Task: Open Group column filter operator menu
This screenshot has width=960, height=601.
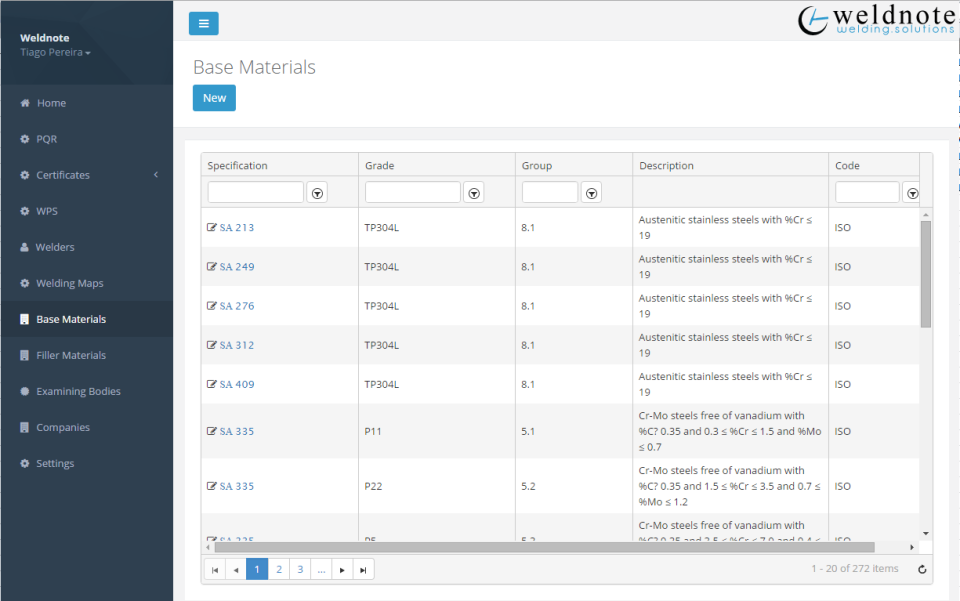Action: click(591, 193)
